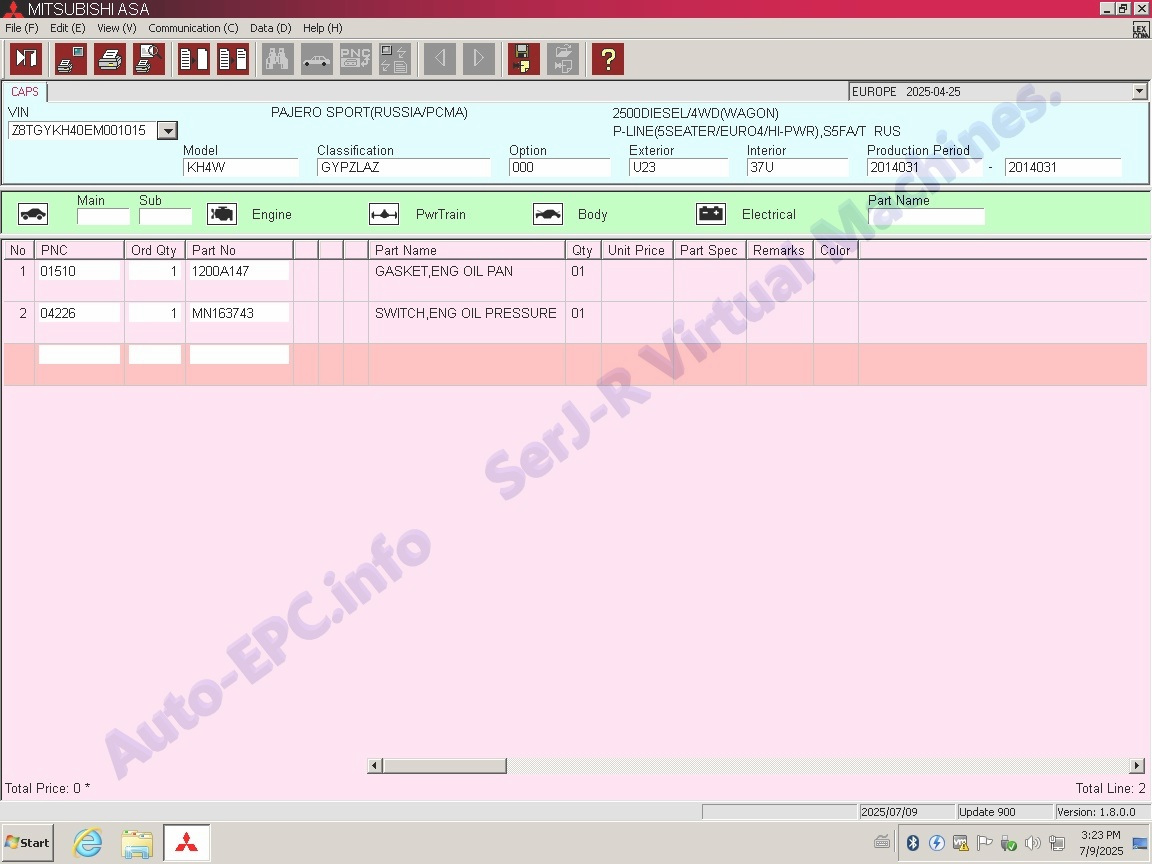Switch to the CAPS tab
Screen dimensions: 1152x864
tap(25, 92)
